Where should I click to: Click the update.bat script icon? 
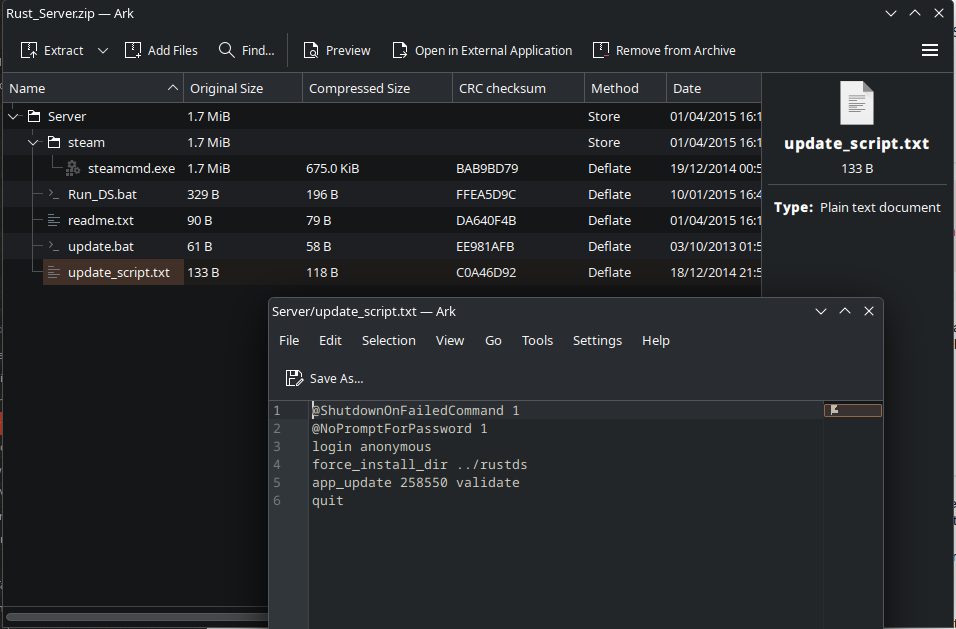click(54, 247)
